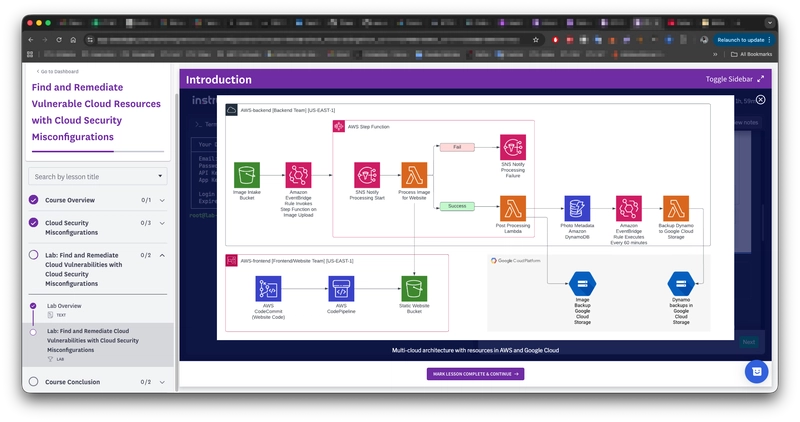
Task: Toggle the Lab section completion circle
Action: pyautogui.click(x=34, y=255)
